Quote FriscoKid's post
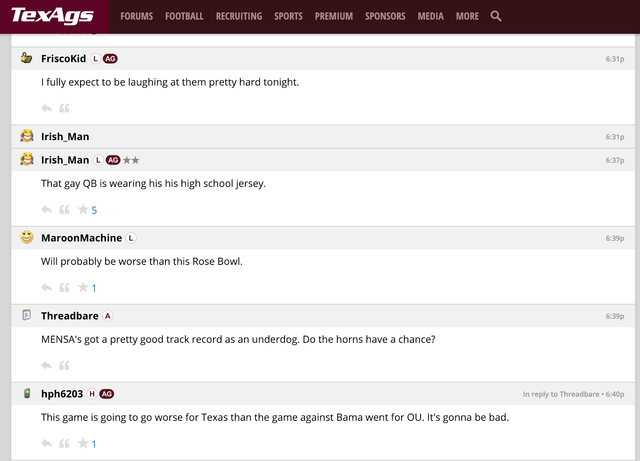Image resolution: width=640 pixels, height=461 pixels. (x=64, y=108)
